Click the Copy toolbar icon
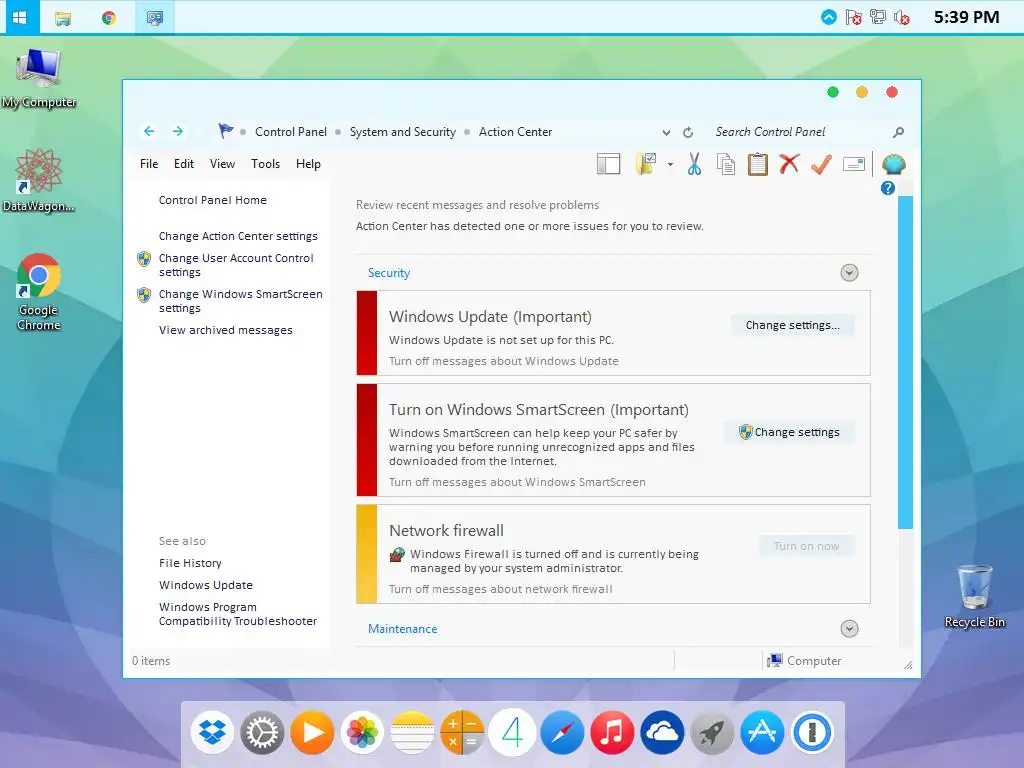This screenshot has width=1024, height=768. [726, 164]
